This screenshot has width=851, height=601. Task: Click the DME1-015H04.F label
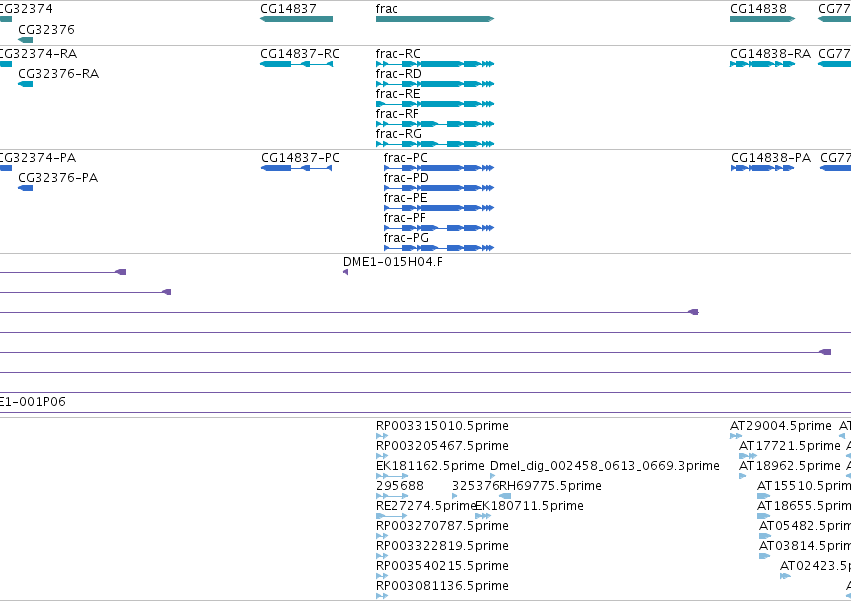point(393,262)
